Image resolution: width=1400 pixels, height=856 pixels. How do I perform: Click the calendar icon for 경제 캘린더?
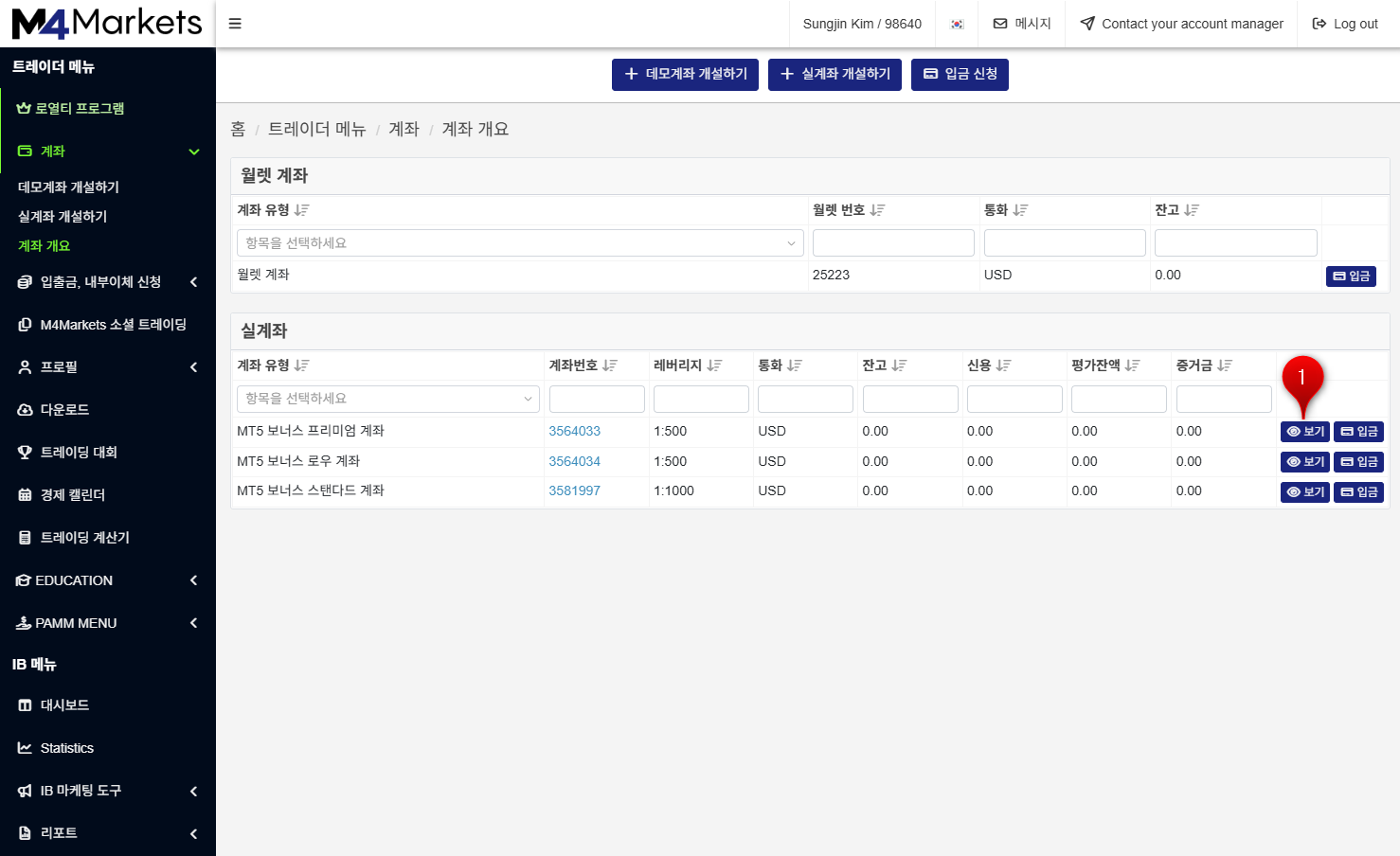26,495
